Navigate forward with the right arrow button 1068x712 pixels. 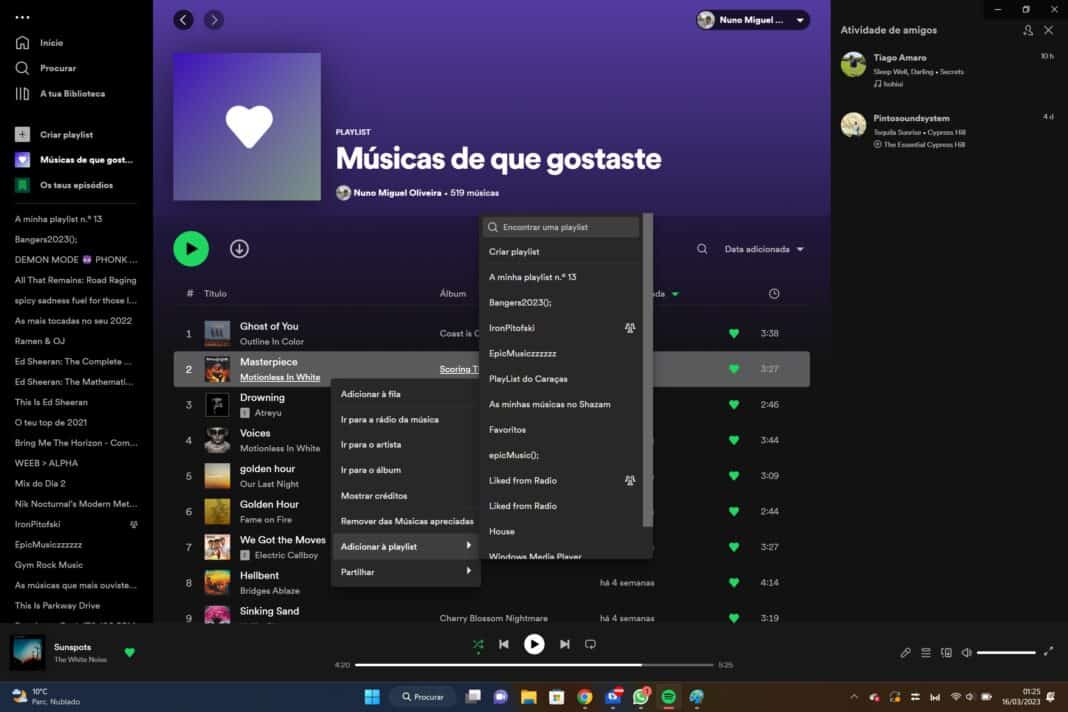point(214,20)
